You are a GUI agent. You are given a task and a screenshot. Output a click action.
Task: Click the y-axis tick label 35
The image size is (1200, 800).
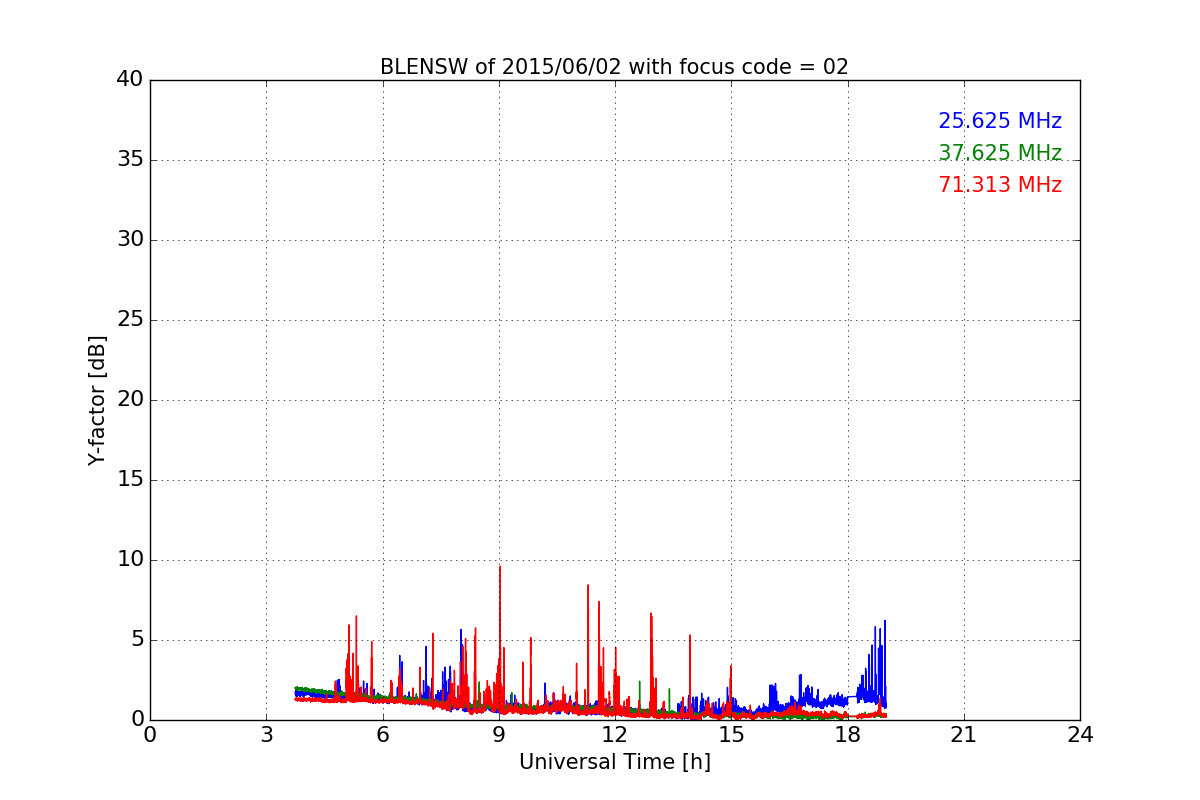(130, 160)
